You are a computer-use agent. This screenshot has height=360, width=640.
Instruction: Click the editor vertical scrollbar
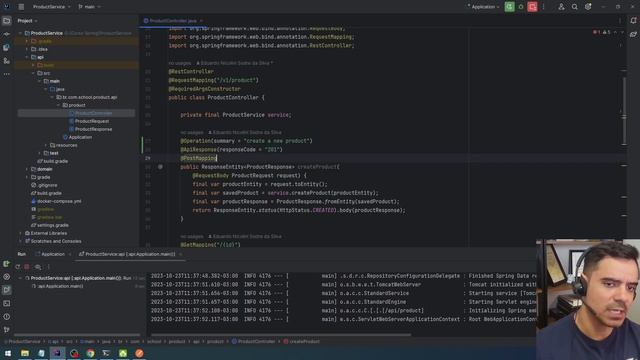pos(624,110)
